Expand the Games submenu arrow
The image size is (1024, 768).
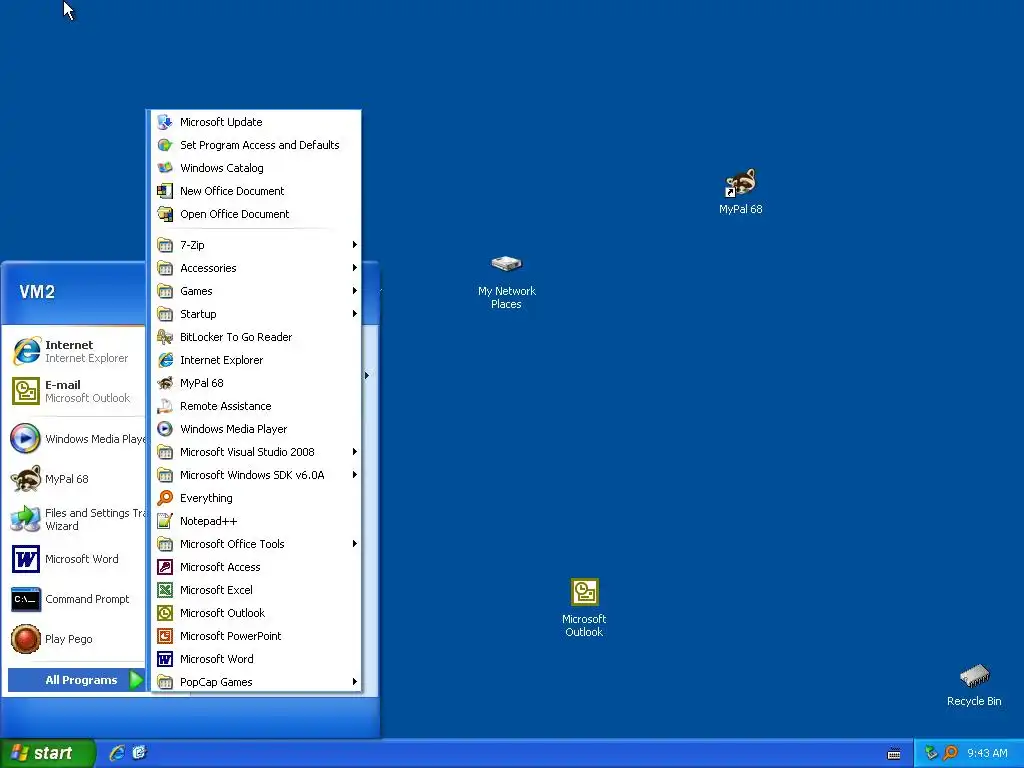coord(355,291)
